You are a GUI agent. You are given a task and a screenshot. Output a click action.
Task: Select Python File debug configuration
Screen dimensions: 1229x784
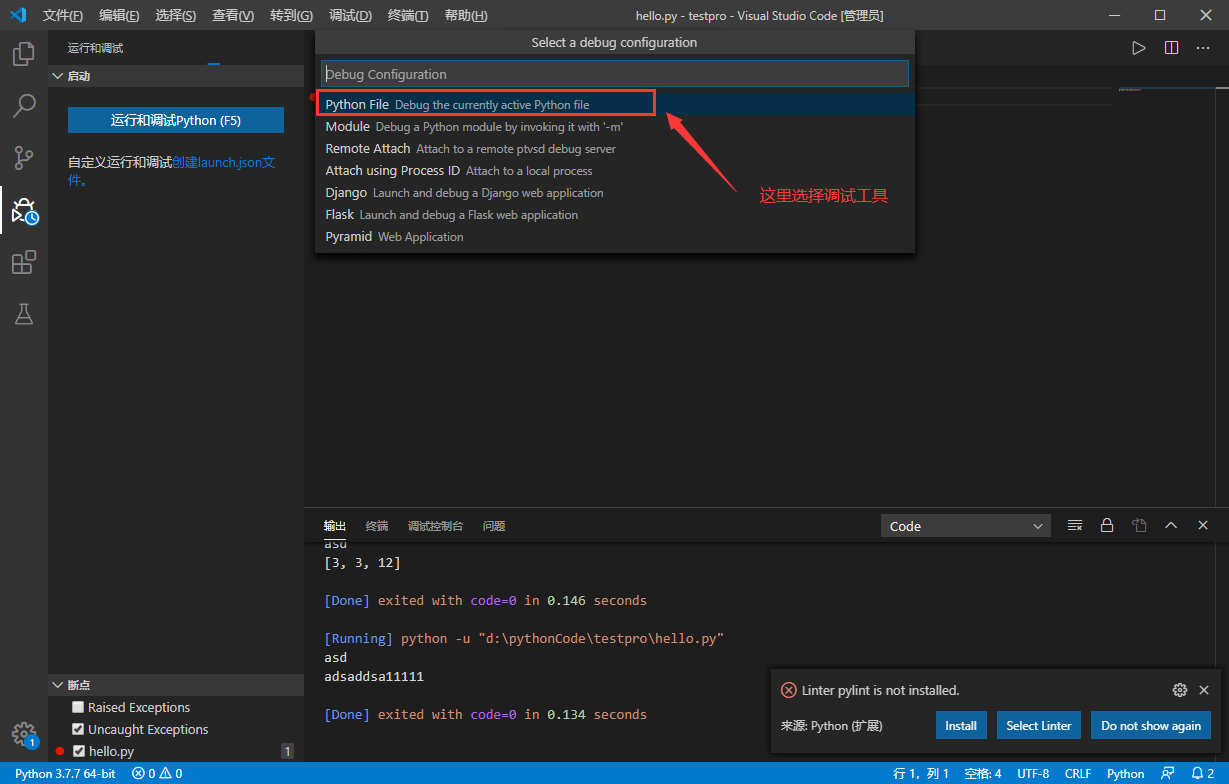coord(614,104)
